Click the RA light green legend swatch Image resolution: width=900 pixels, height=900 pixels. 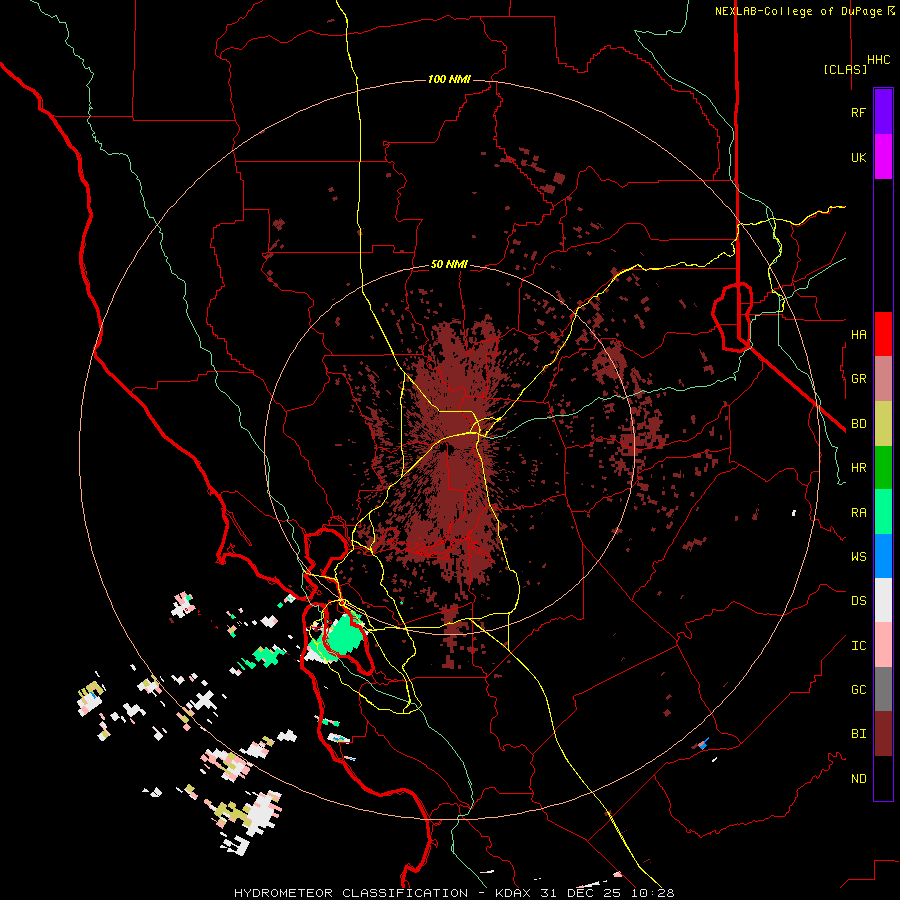883,512
